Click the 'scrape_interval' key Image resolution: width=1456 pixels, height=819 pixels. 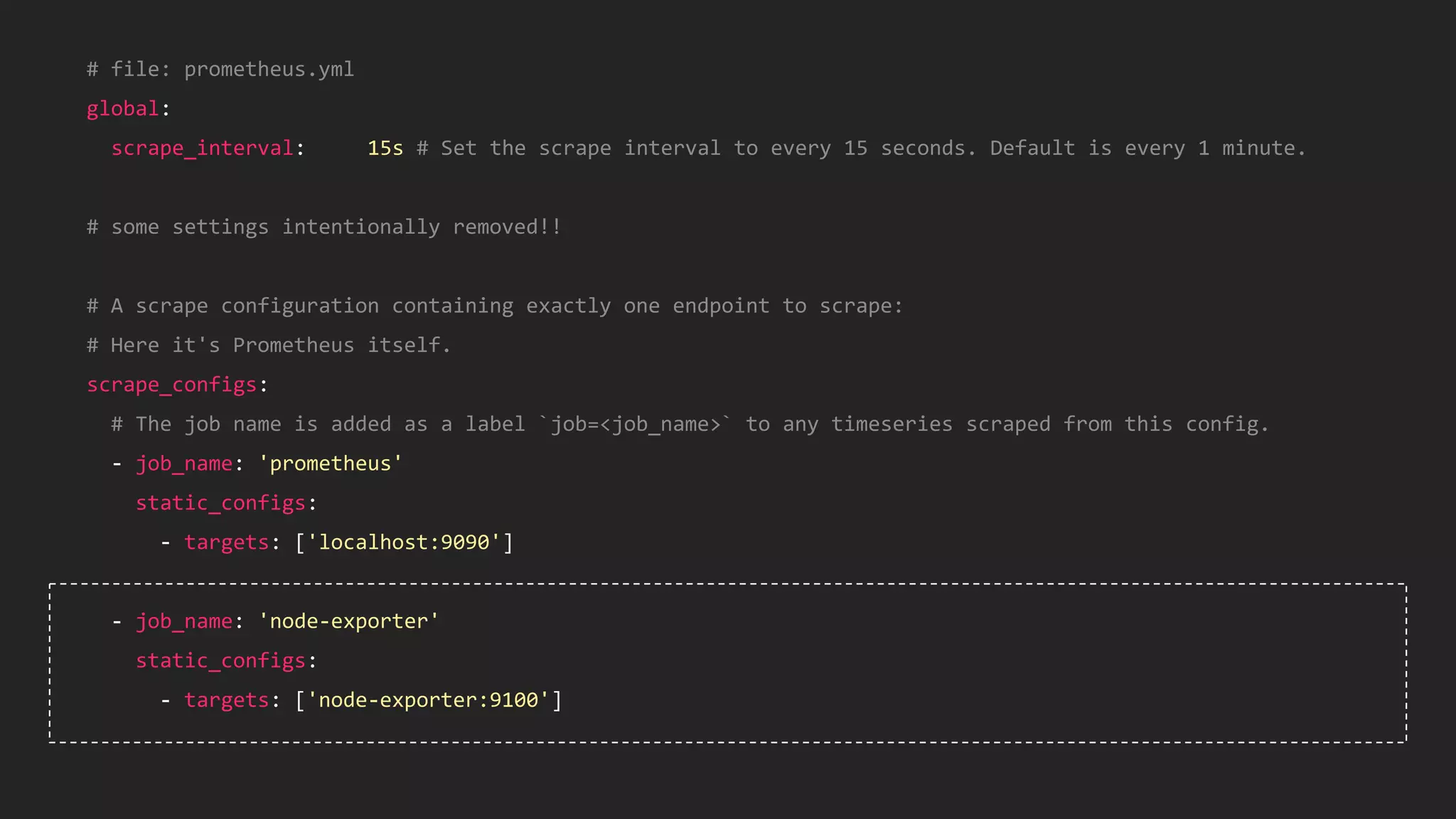(202, 148)
